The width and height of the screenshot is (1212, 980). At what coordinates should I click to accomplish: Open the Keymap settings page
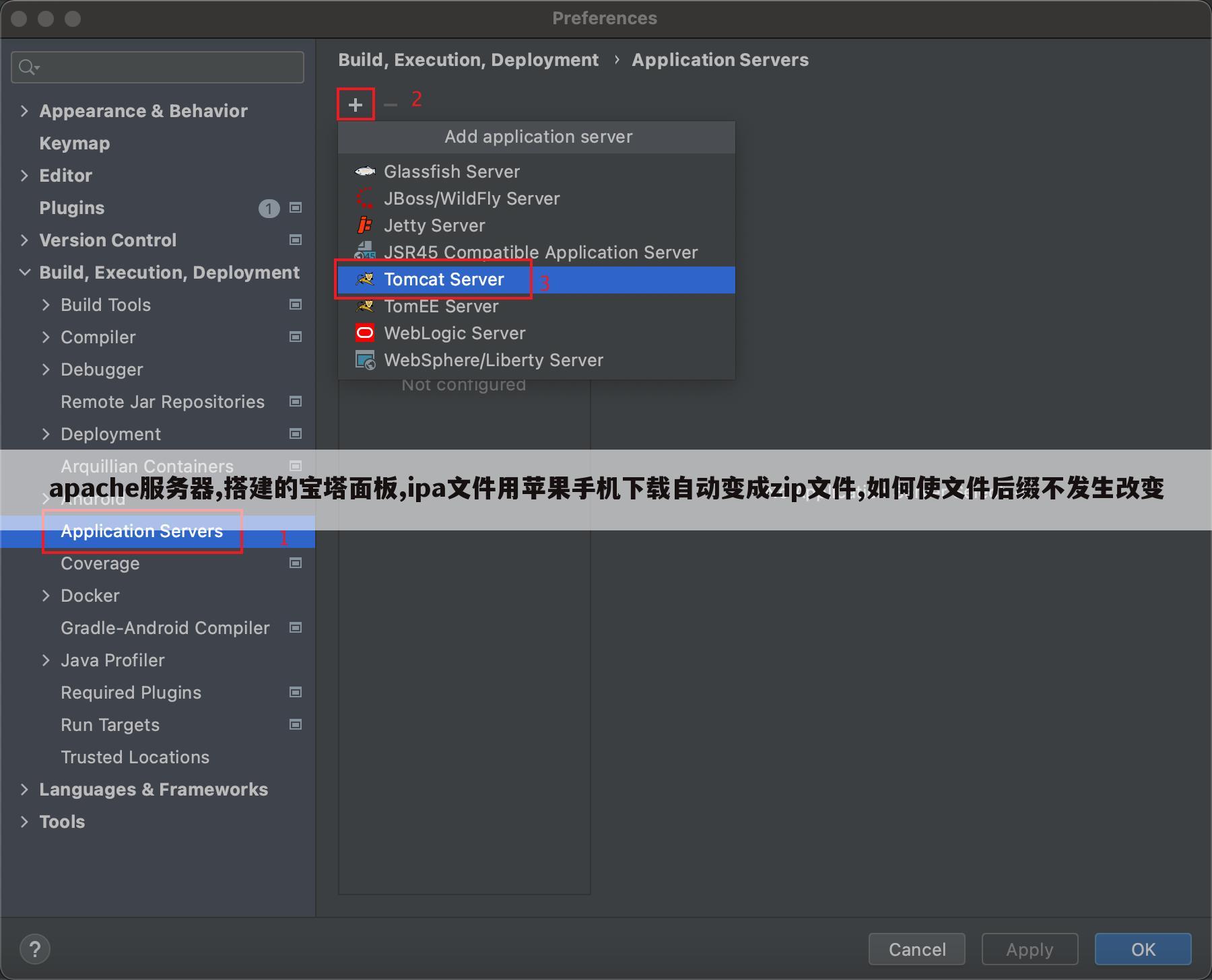pyautogui.click(x=74, y=143)
